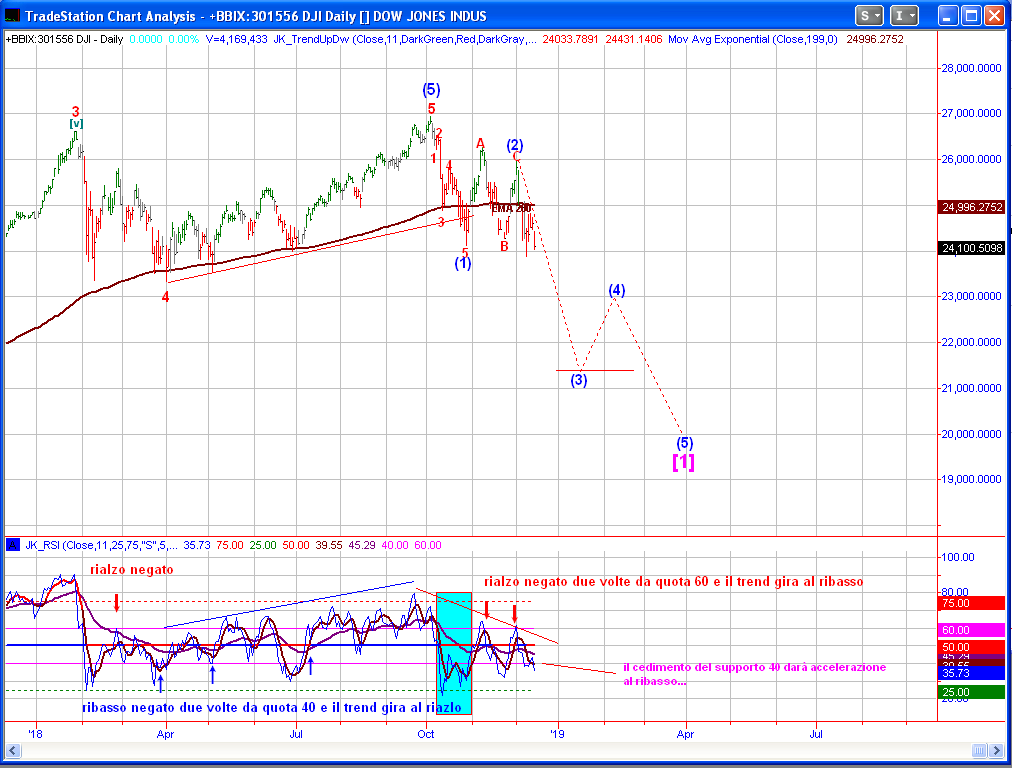Select the blue (1) wave label
The height and width of the screenshot is (768, 1012).
463,263
